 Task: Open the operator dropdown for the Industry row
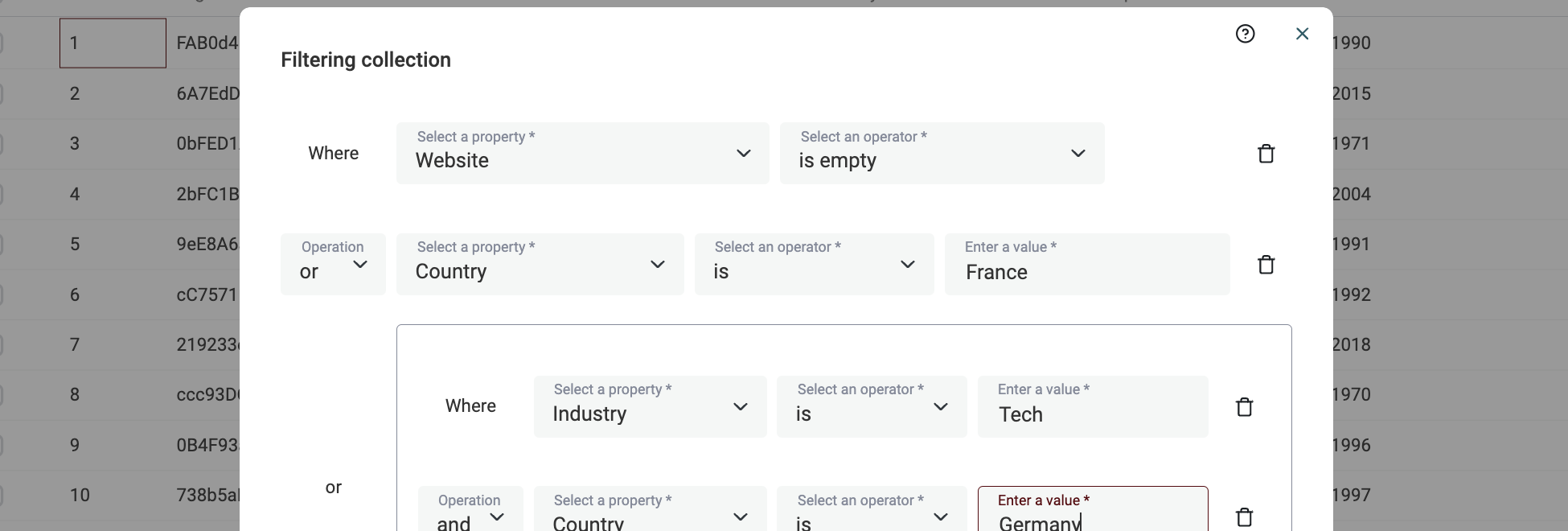[x=872, y=407]
